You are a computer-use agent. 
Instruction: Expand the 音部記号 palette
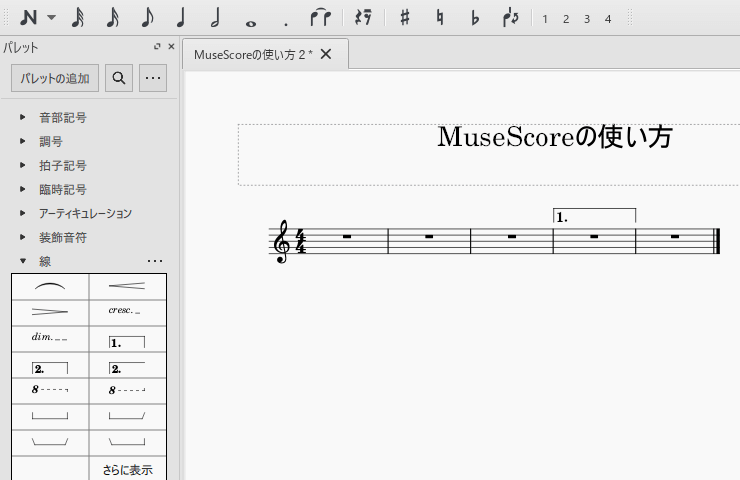[22, 117]
